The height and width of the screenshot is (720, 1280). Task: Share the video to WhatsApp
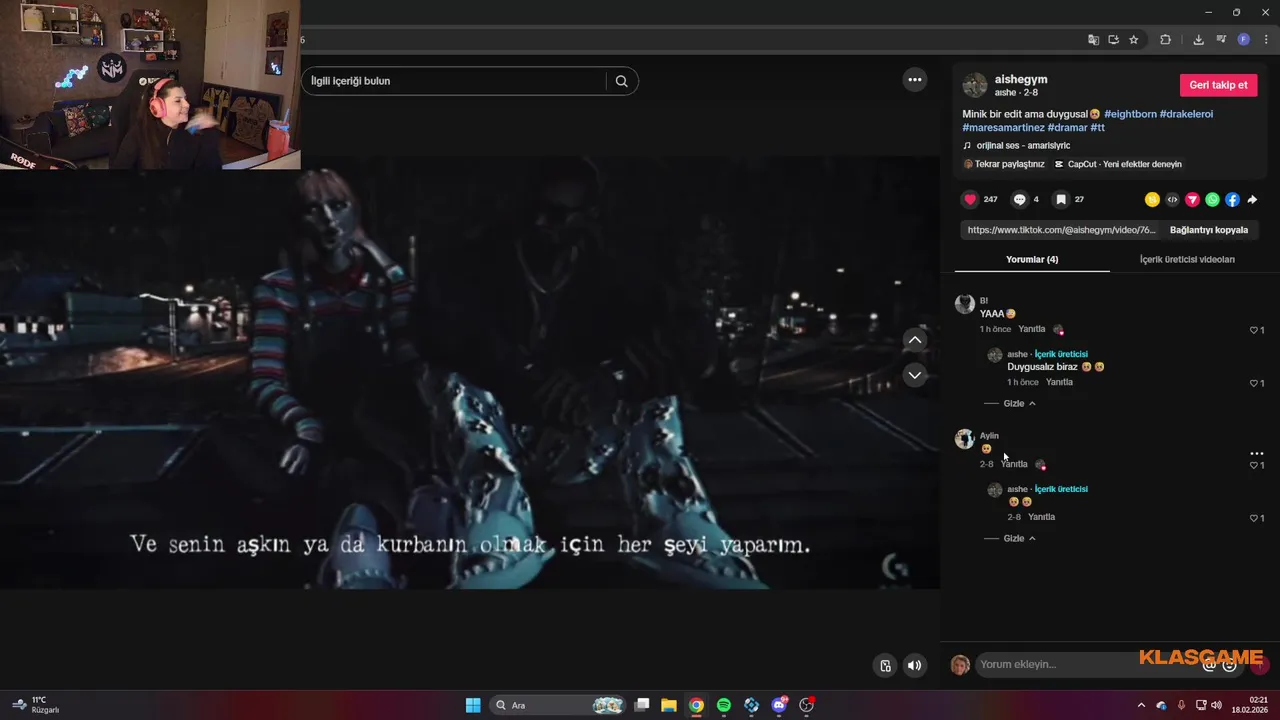coord(1212,199)
